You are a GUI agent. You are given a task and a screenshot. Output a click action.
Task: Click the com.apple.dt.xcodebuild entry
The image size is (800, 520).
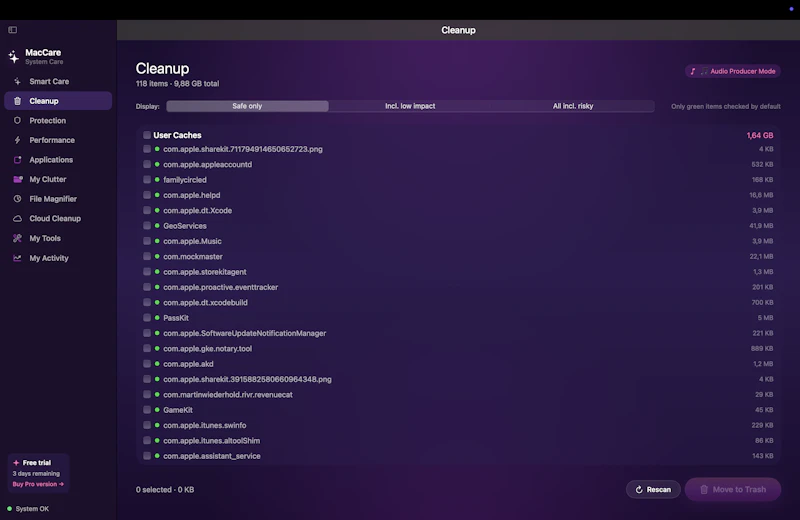(x=205, y=303)
